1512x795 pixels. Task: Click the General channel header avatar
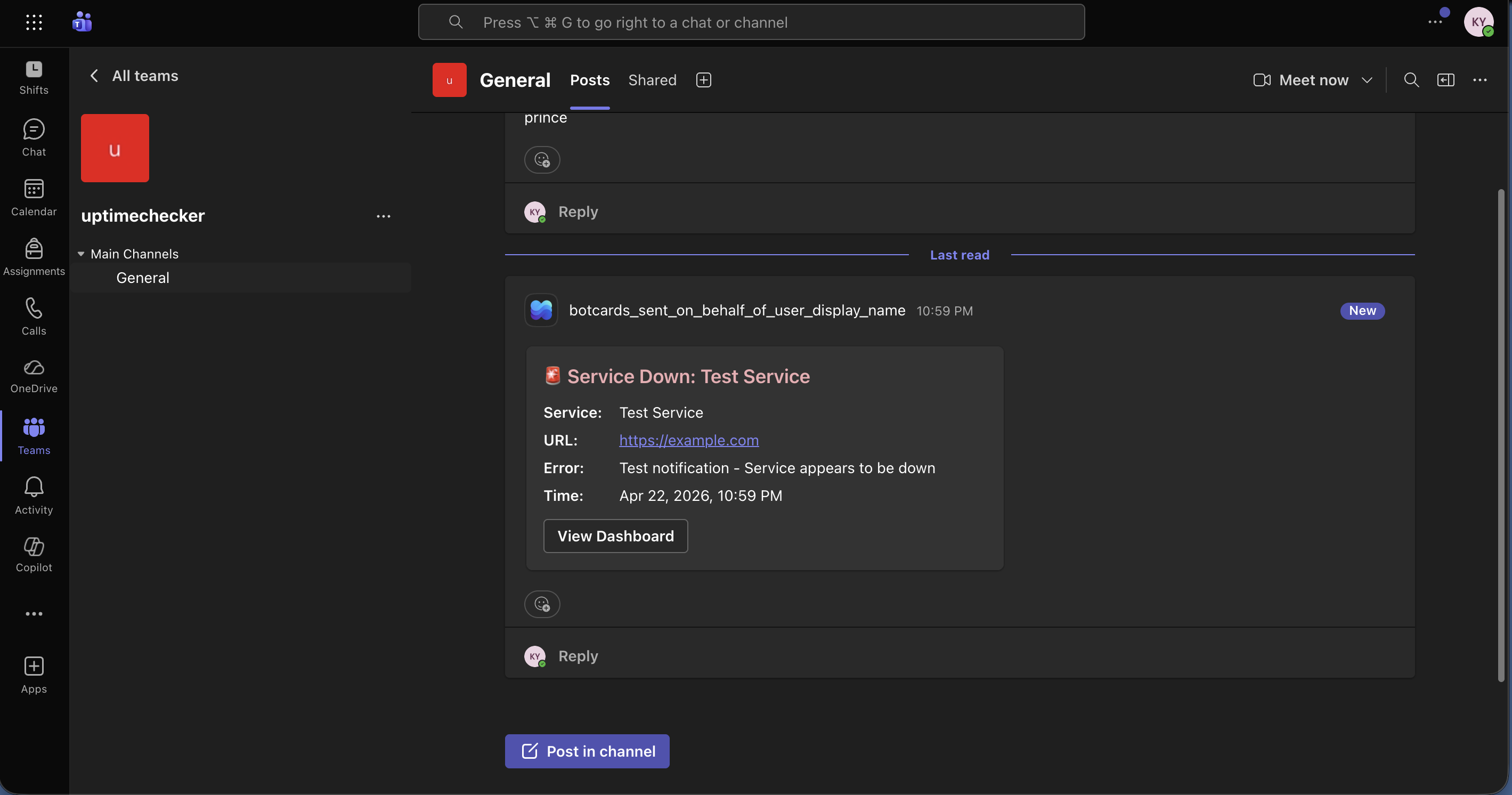point(450,80)
